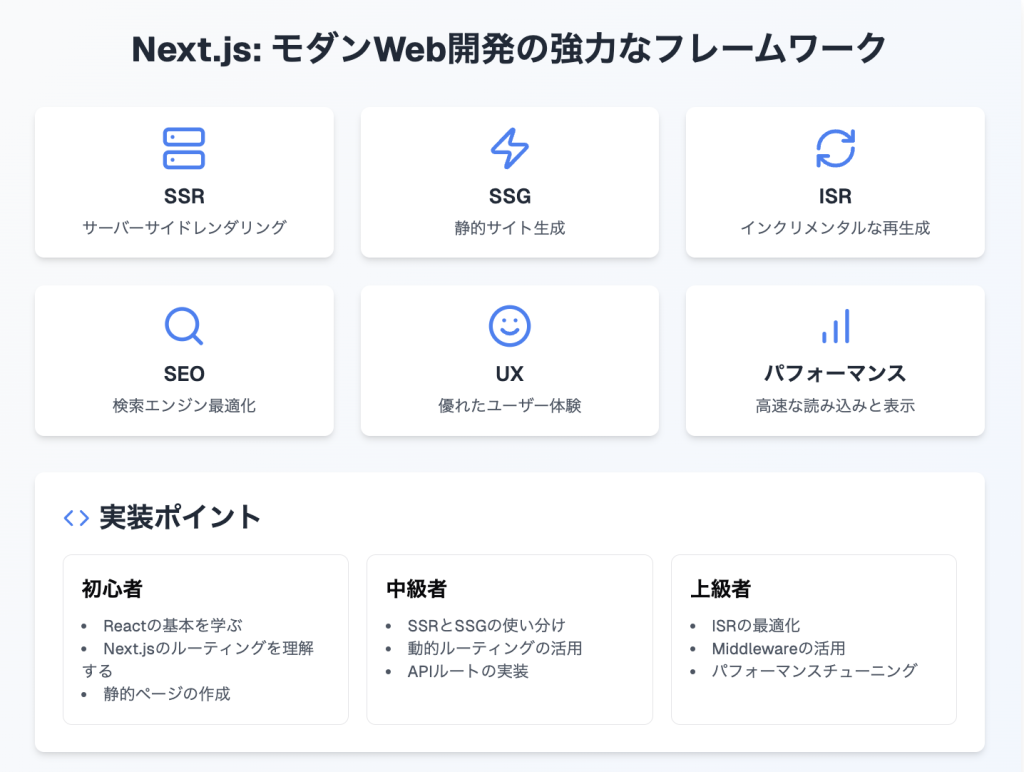Click the SEO magnifying glass icon
Image resolution: width=1024 pixels, height=772 pixels.
click(184, 326)
